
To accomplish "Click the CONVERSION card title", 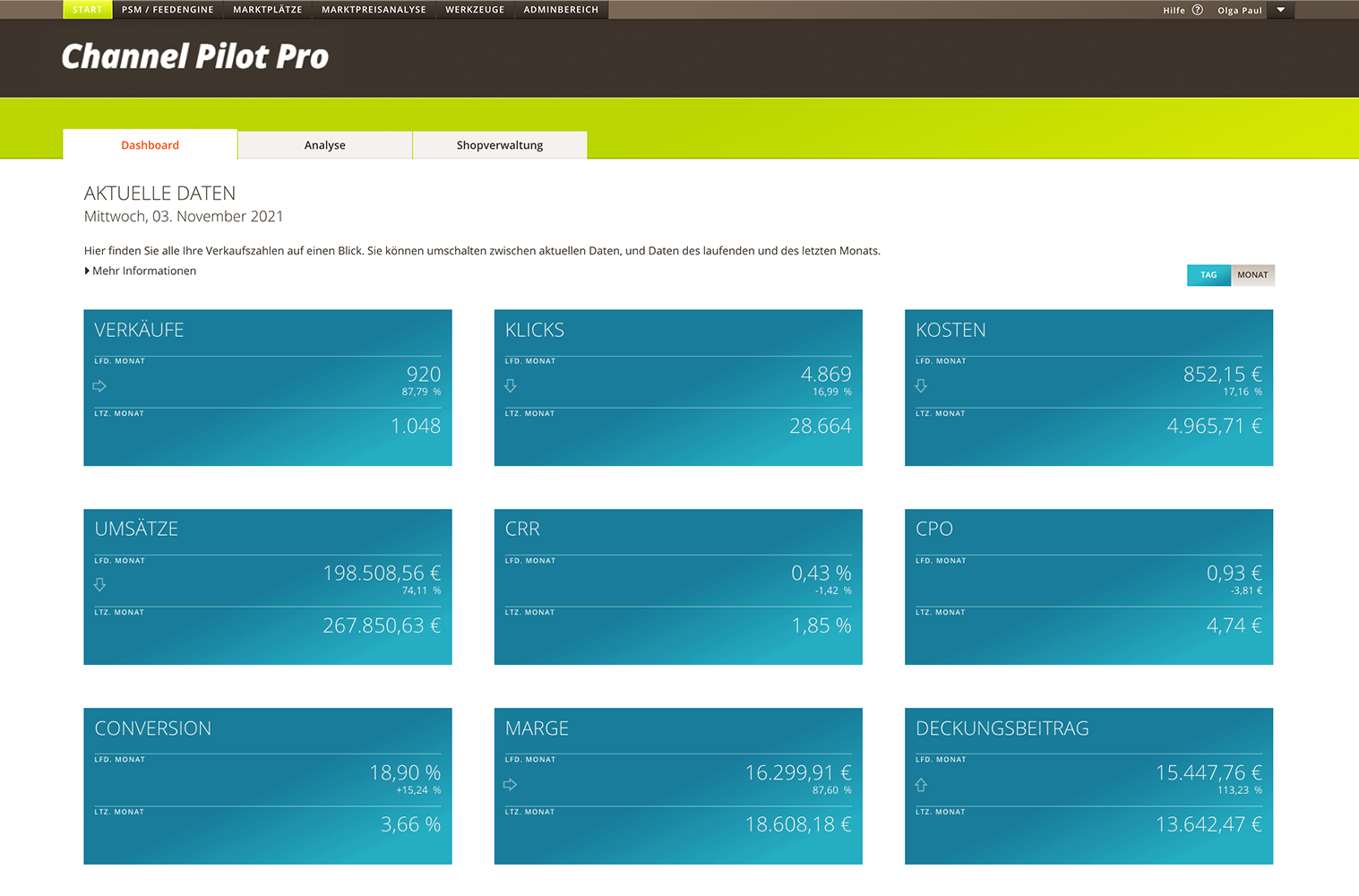I will click(x=153, y=728).
